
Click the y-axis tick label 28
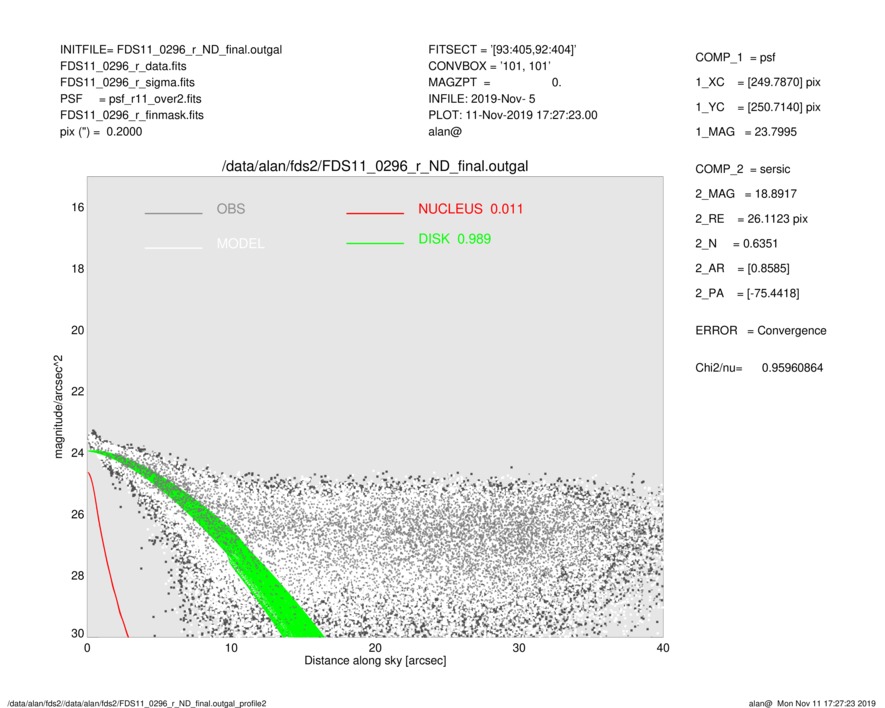tap(78, 576)
